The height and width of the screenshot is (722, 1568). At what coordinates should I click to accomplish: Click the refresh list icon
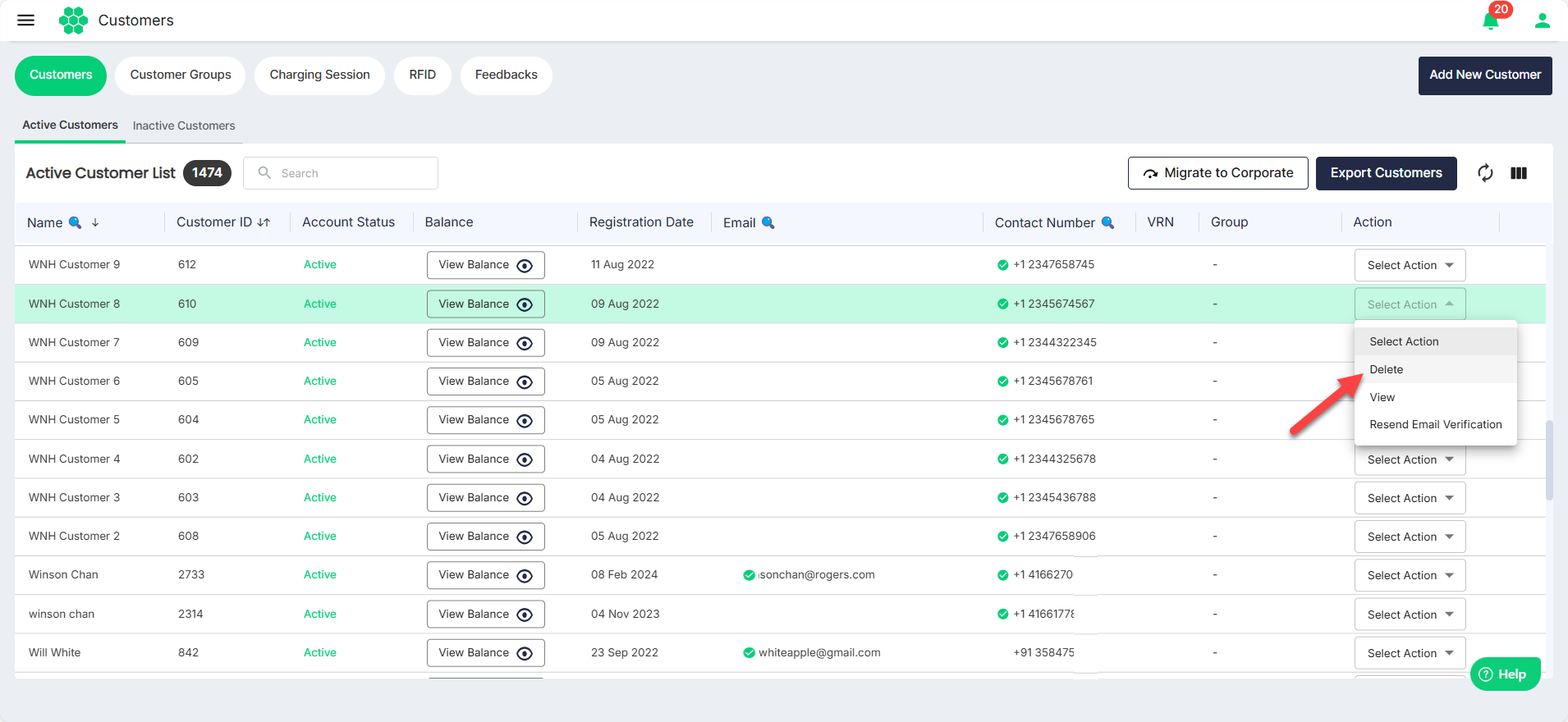[x=1485, y=173]
